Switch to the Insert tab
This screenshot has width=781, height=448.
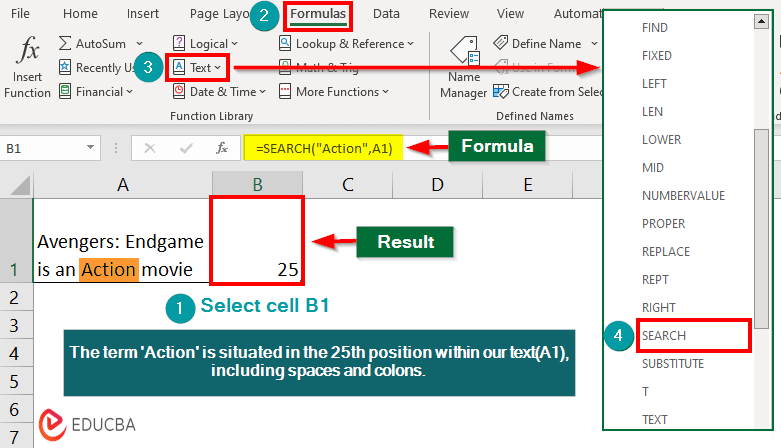pos(142,13)
